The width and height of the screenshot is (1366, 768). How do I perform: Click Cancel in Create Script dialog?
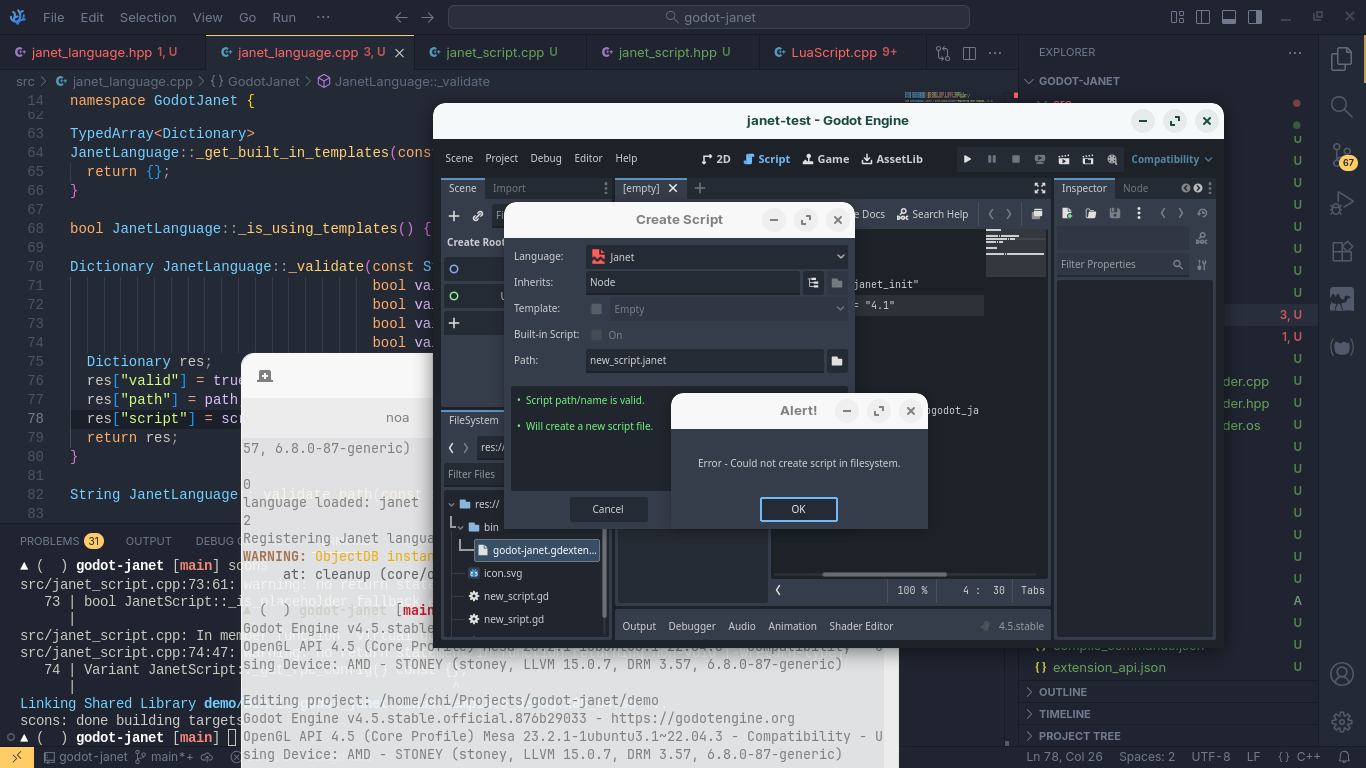tap(608, 509)
